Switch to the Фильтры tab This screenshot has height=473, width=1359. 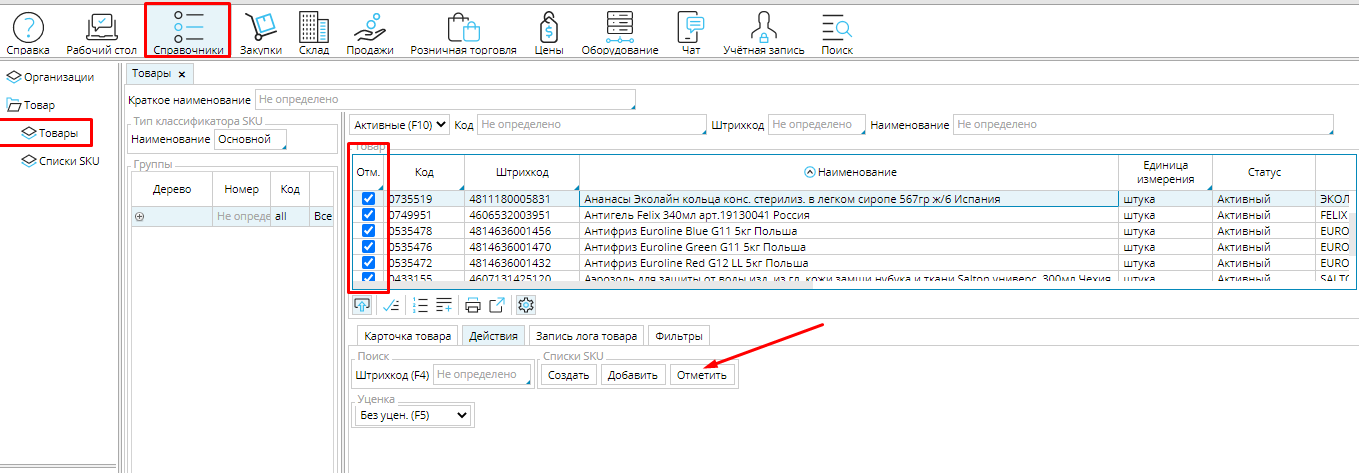tap(678, 336)
